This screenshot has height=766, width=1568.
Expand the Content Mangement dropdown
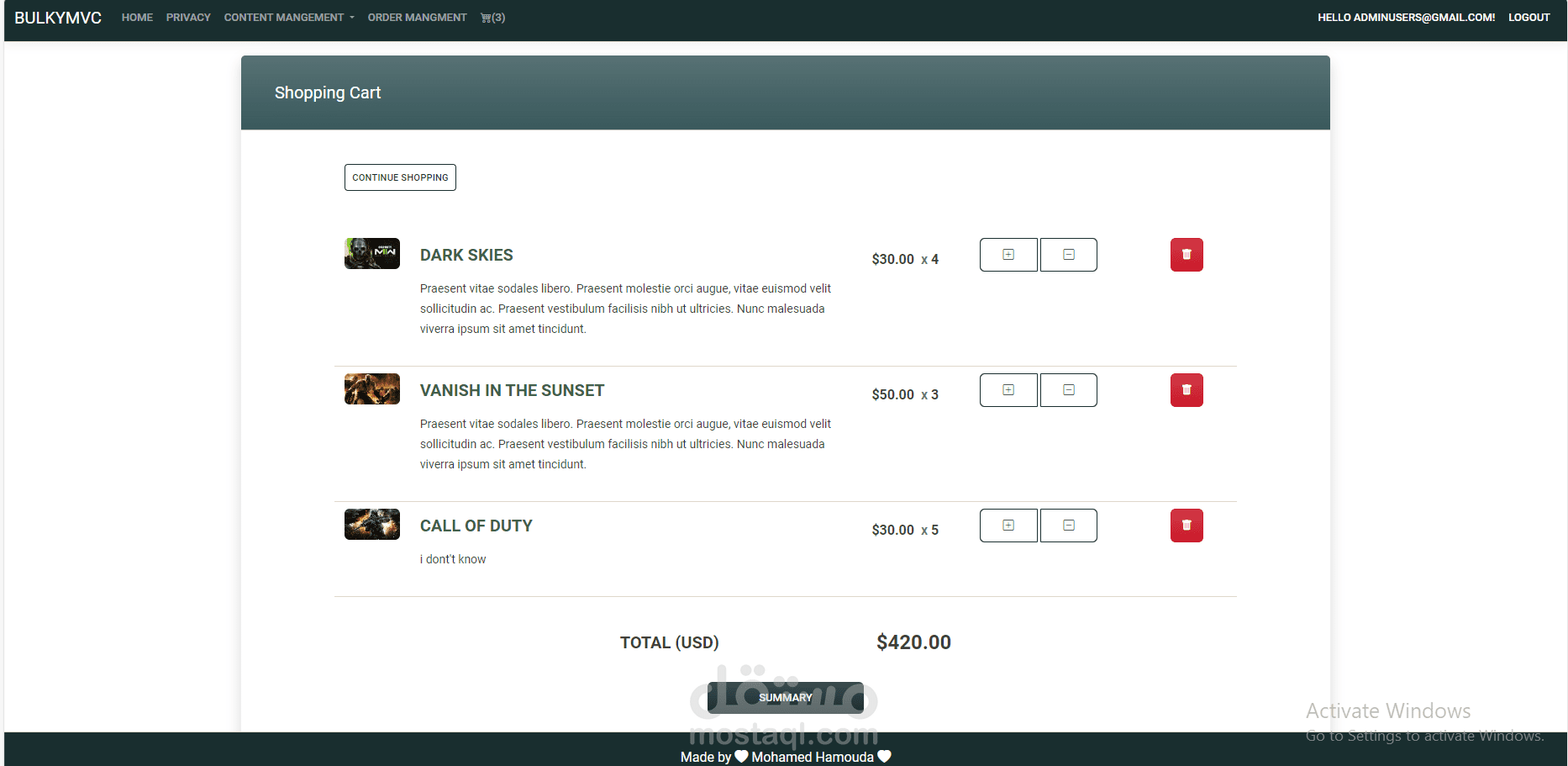[289, 18]
